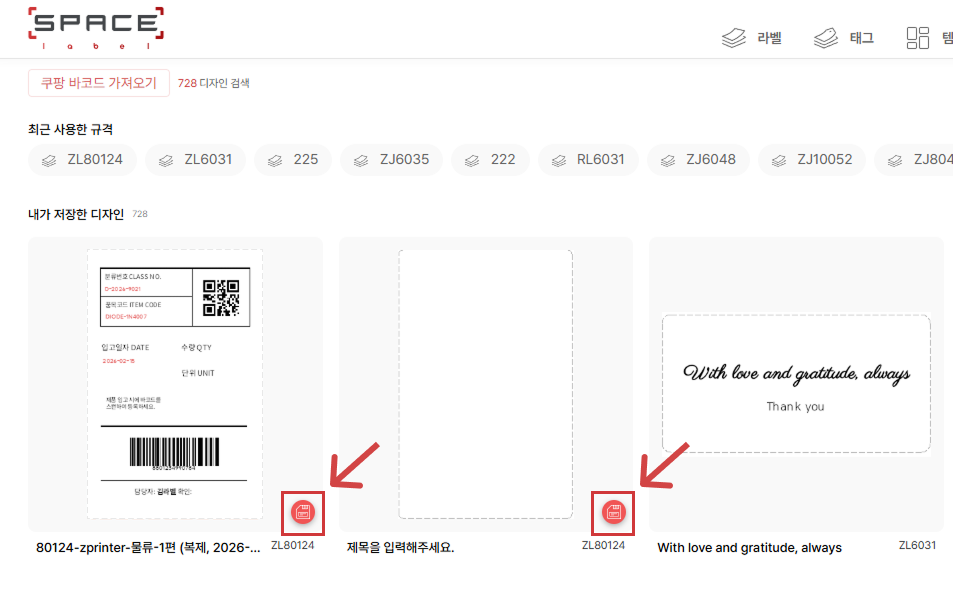Select the 222 recent size chip
The image size is (953, 593).
[490, 160]
